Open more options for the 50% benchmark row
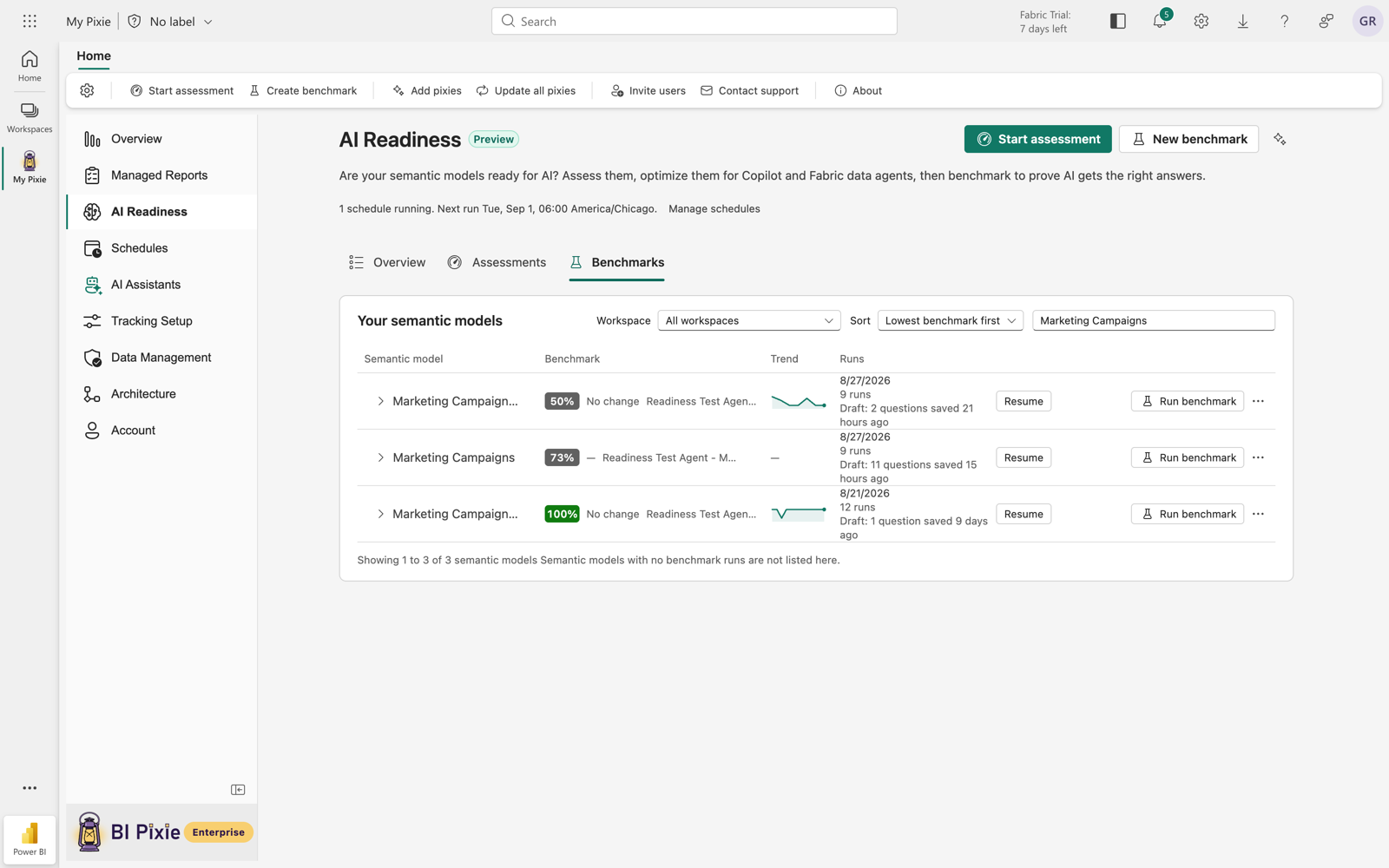Viewport: 1389px width, 868px height. coord(1258,401)
